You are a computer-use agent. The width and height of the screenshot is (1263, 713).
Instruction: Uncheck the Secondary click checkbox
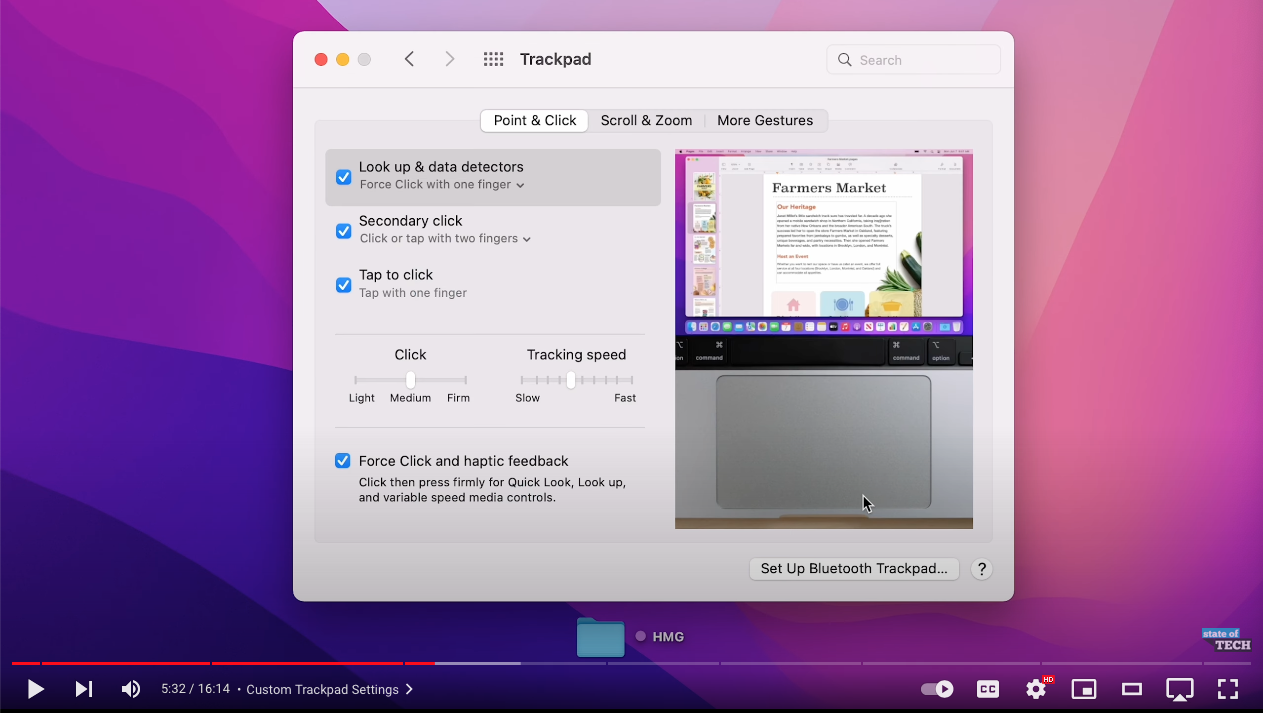click(343, 231)
